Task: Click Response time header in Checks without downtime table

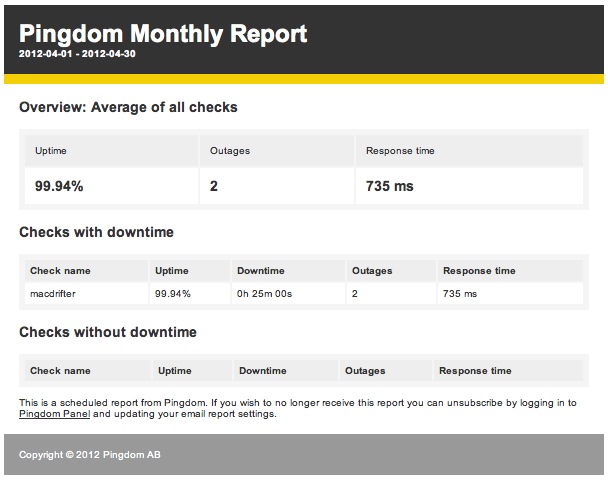Action: click(475, 371)
